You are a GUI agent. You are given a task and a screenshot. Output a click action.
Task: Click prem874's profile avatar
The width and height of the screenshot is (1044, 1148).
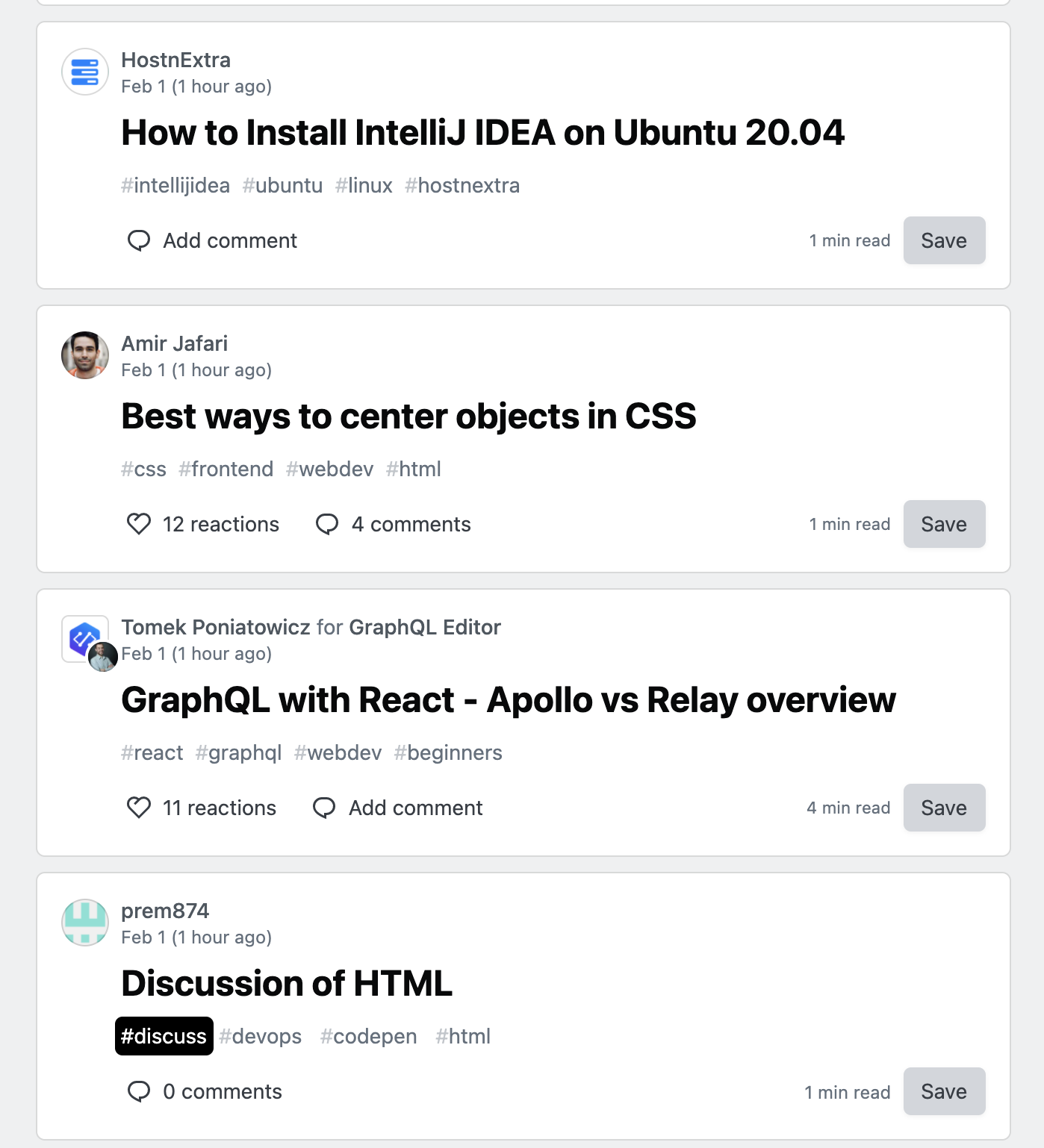[x=84, y=923]
